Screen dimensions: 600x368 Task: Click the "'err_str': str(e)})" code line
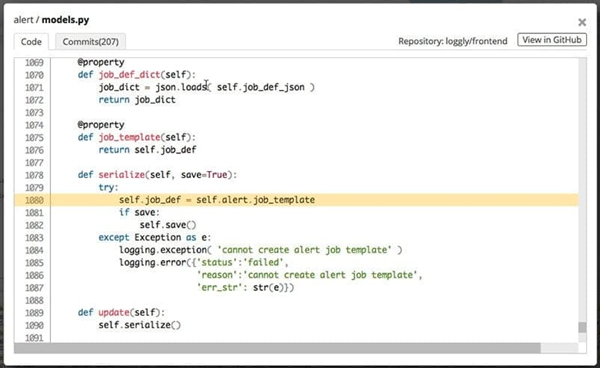tap(245, 287)
